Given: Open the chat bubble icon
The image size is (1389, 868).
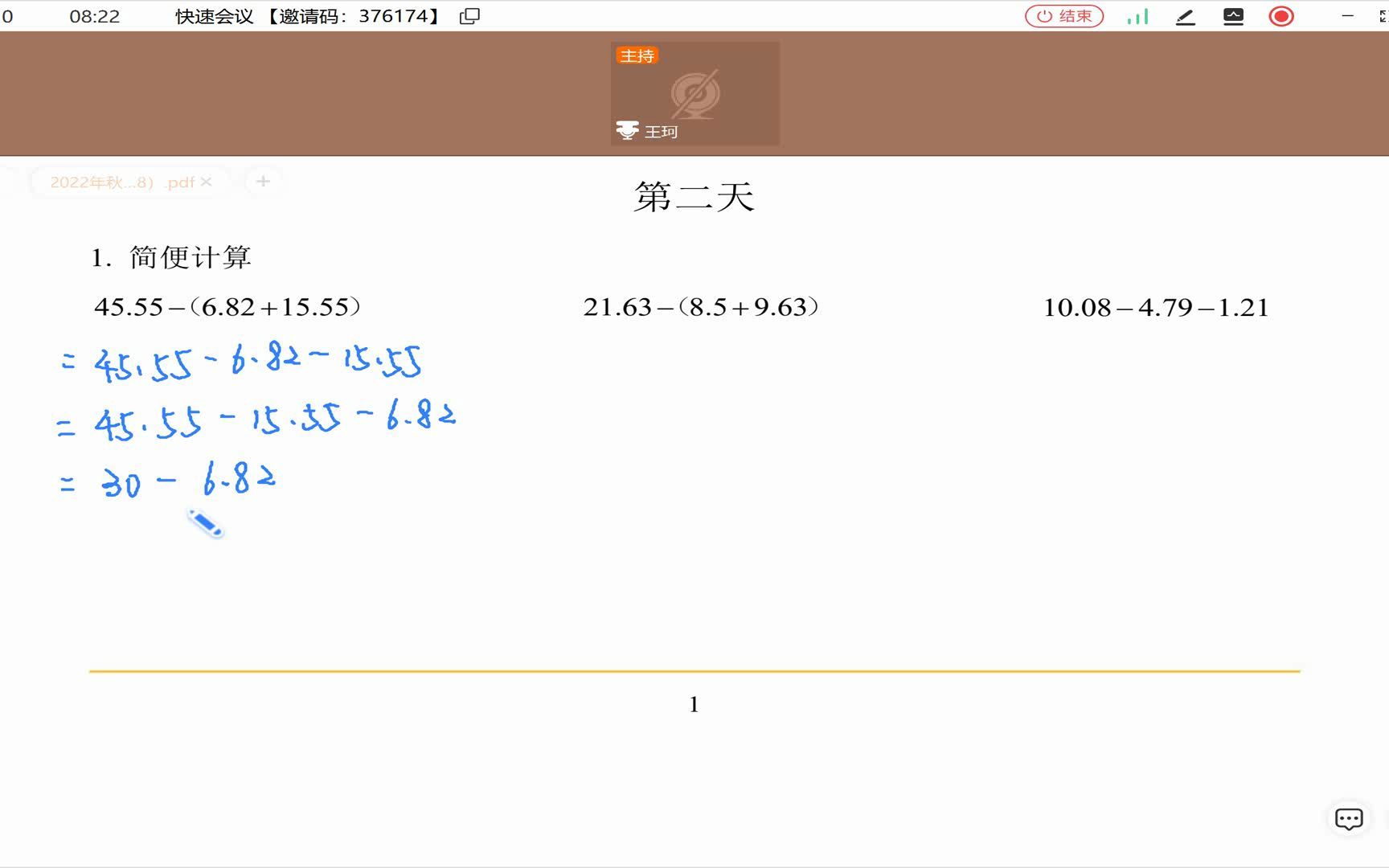Looking at the screenshot, I should point(1349,819).
